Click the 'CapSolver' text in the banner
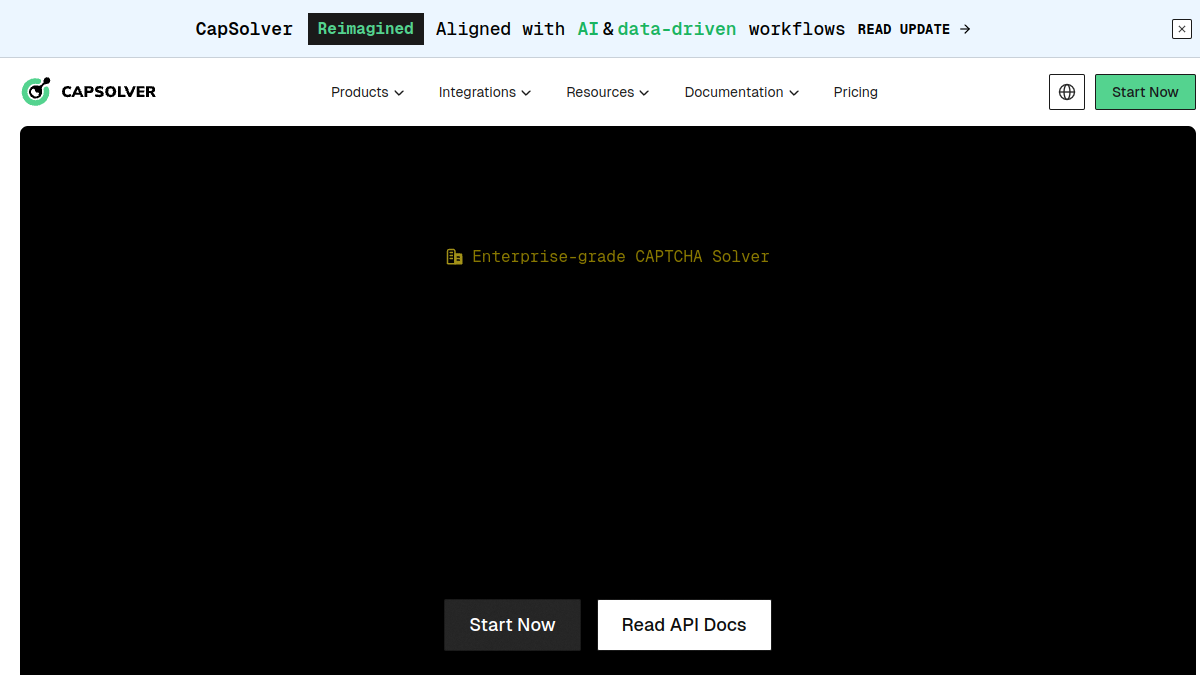The width and height of the screenshot is (1200, 675). coord(244,29)
